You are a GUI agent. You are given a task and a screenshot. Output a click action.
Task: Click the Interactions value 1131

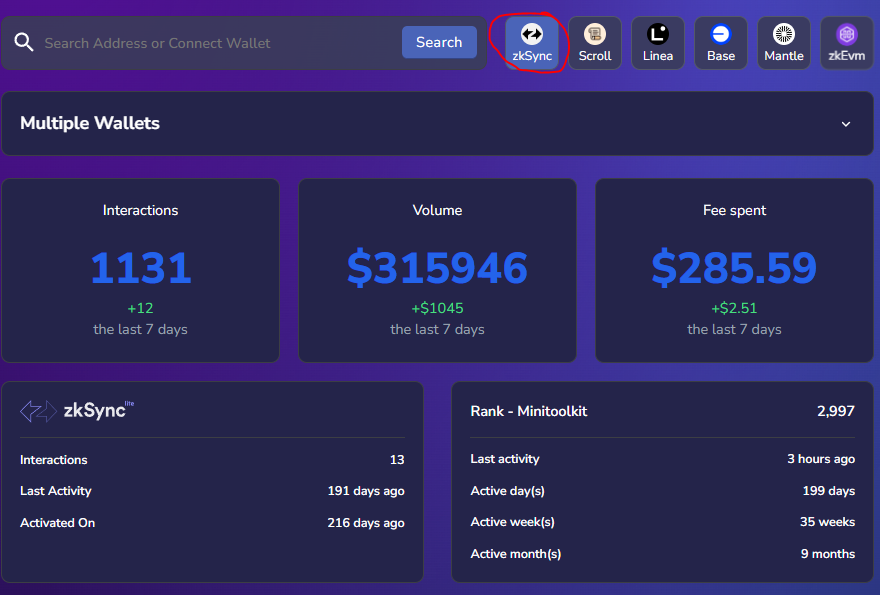coord(140,268)
